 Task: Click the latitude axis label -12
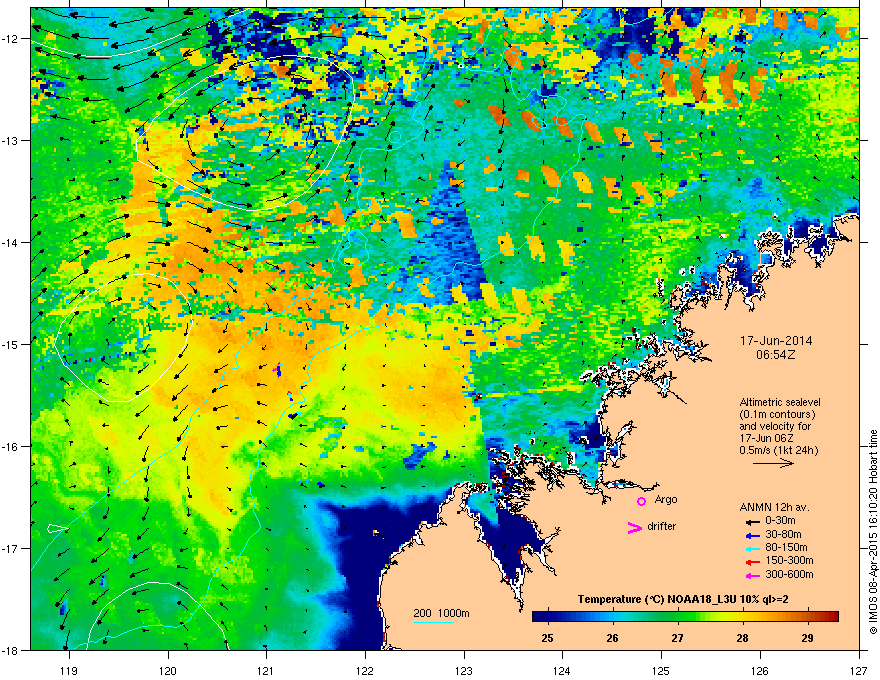[x=11, y=38]
